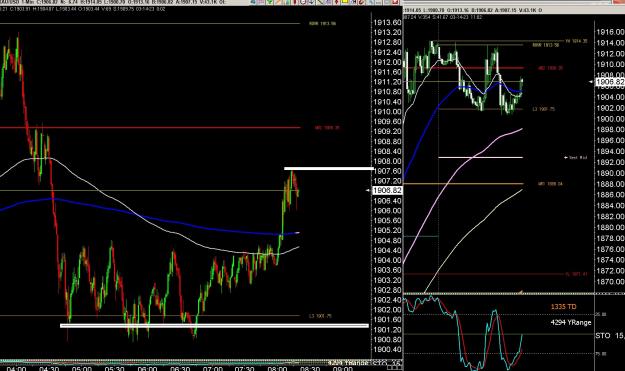Click the 1904.80 price label on left axis

tap(387, 241)
